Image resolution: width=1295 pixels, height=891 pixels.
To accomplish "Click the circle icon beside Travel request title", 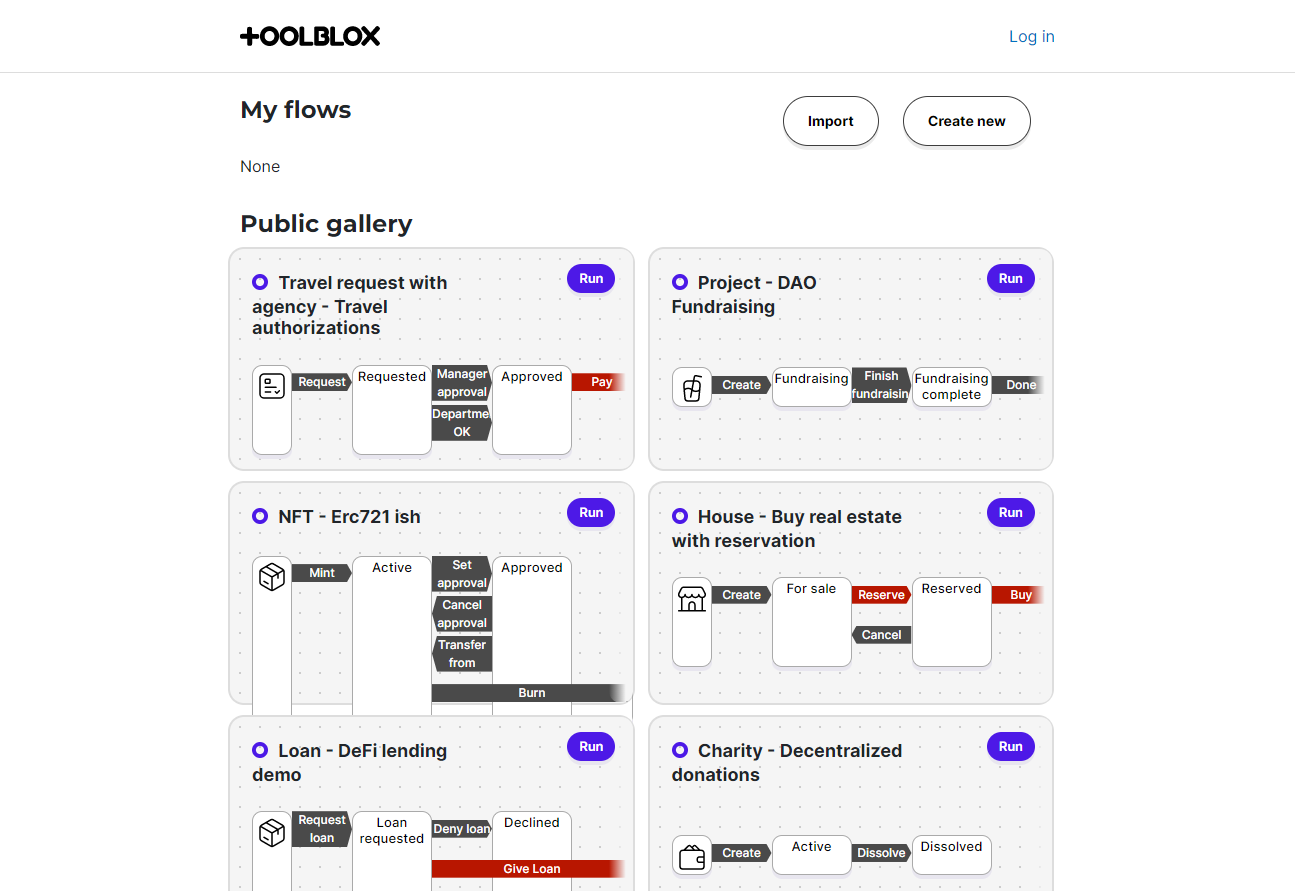I will point(260,283).
